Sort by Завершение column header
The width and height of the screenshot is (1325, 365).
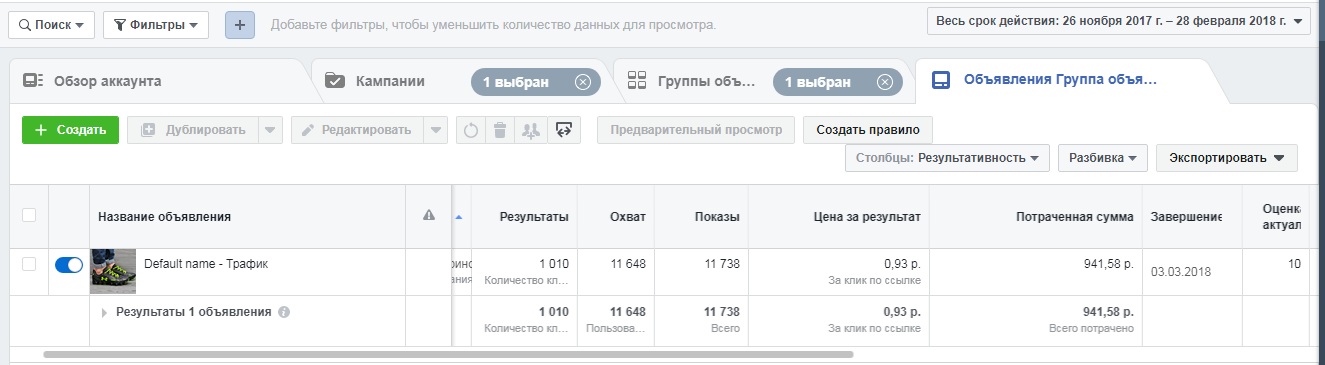click(1187, 216)
